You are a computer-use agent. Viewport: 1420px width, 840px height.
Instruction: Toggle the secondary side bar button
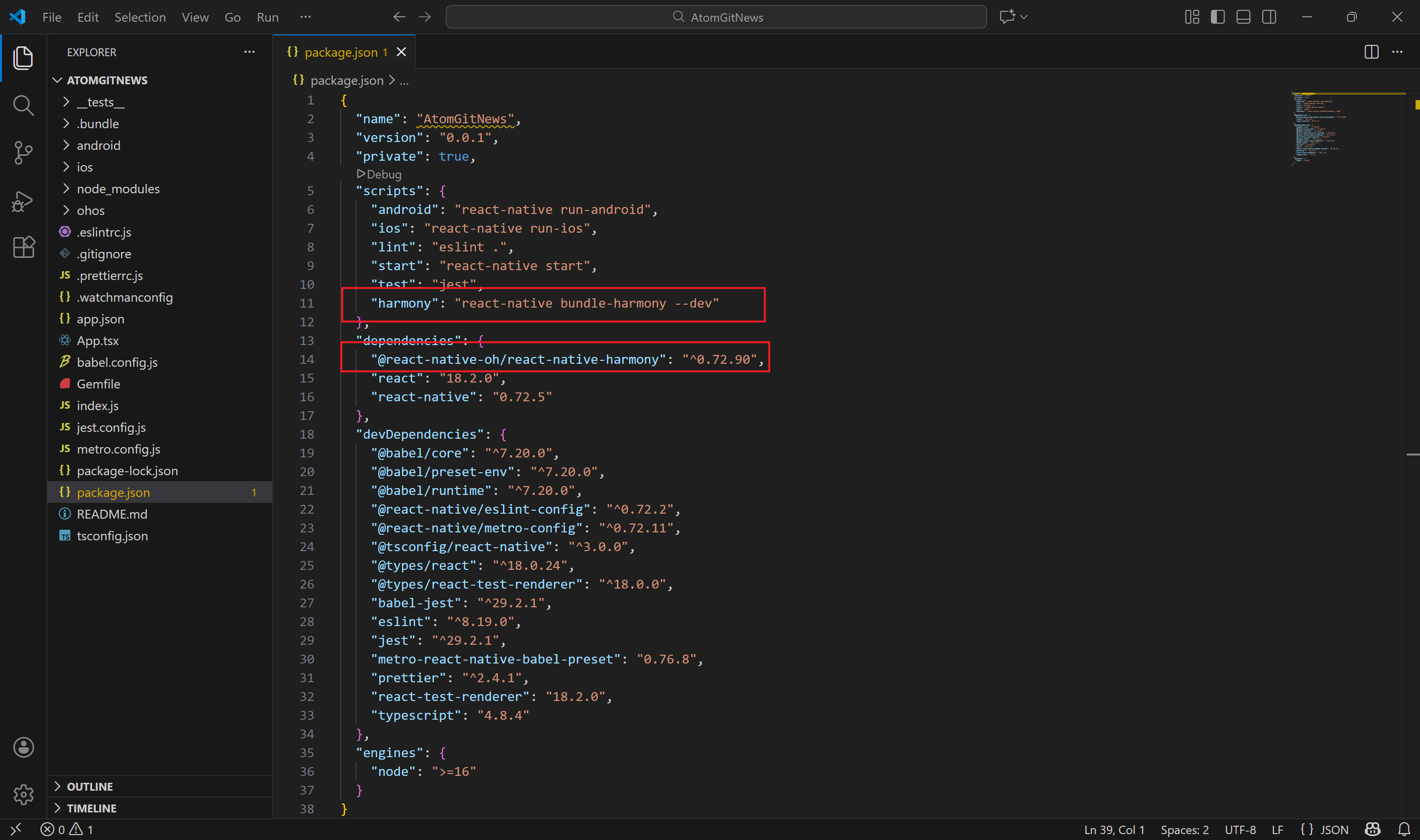tap(1269, 17)
